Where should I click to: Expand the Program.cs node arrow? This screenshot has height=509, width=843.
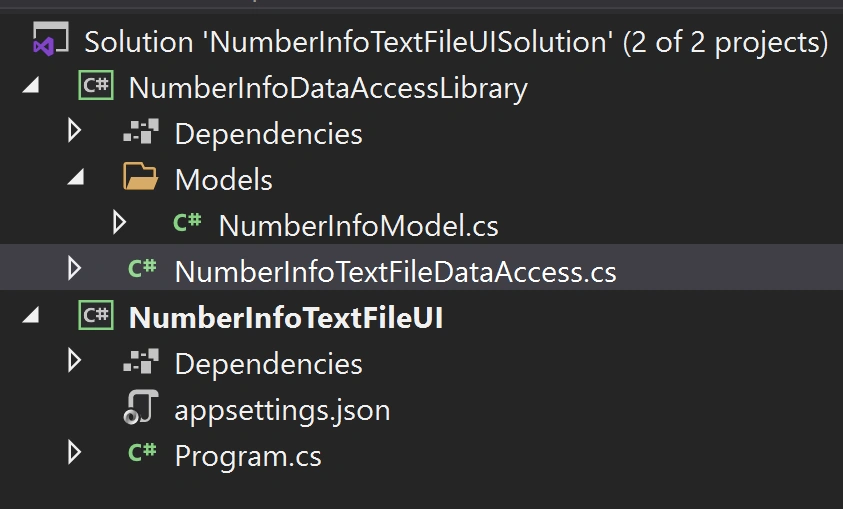click(x=75, y=453)
